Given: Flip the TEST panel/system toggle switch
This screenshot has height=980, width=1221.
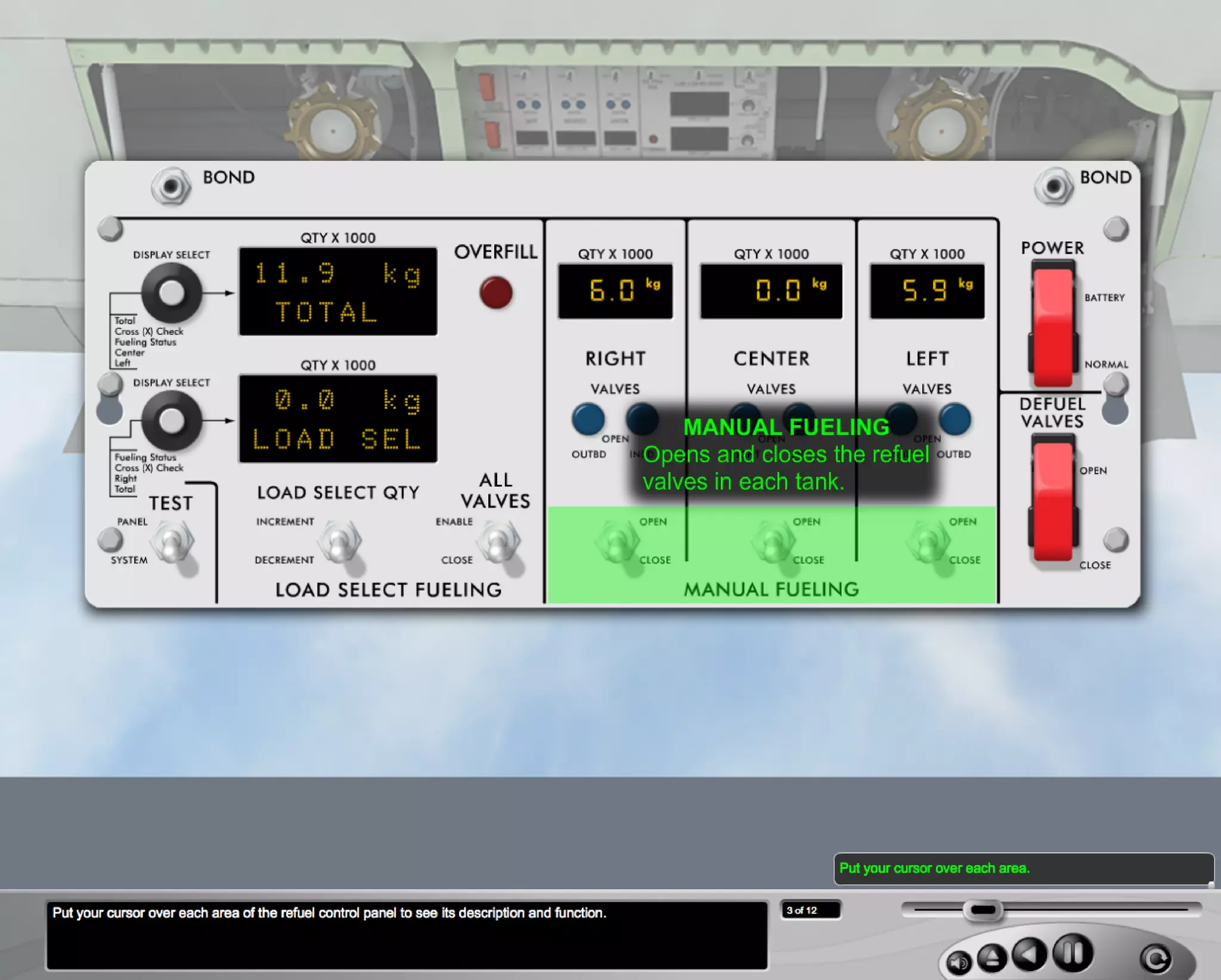Looking at the screenshot, I should pos(173,541).
